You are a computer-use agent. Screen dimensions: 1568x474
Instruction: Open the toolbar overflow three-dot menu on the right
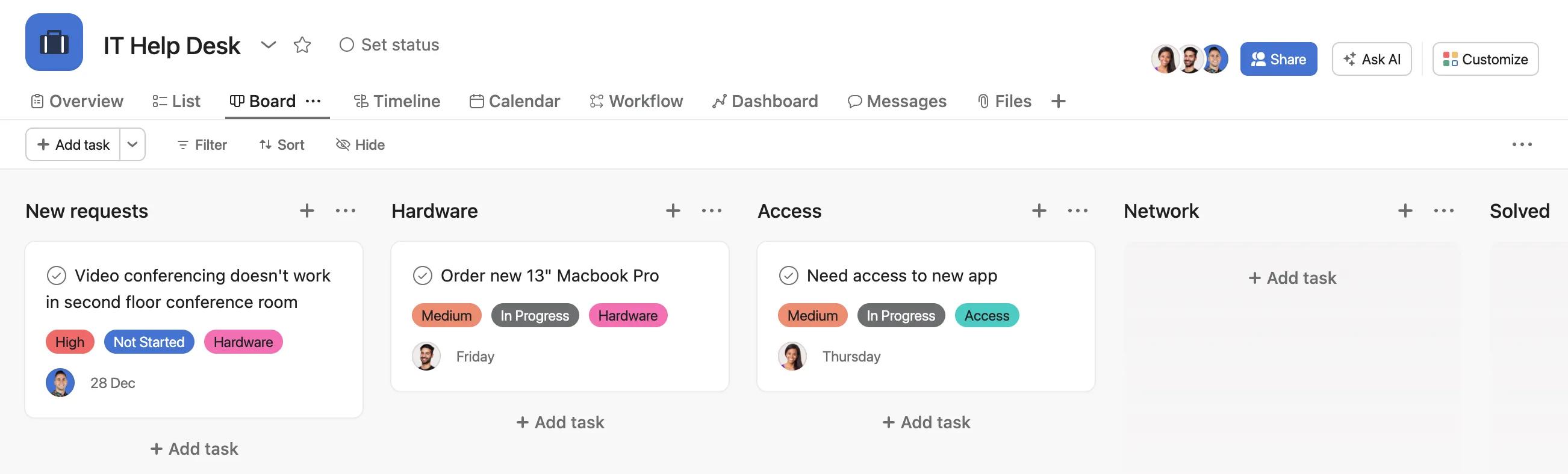pos(1522,144)
